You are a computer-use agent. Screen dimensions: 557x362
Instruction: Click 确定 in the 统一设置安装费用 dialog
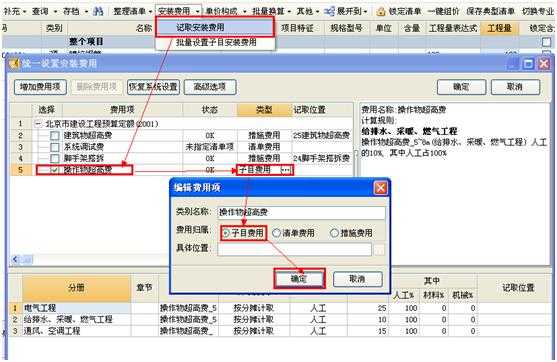coord(461,87)
